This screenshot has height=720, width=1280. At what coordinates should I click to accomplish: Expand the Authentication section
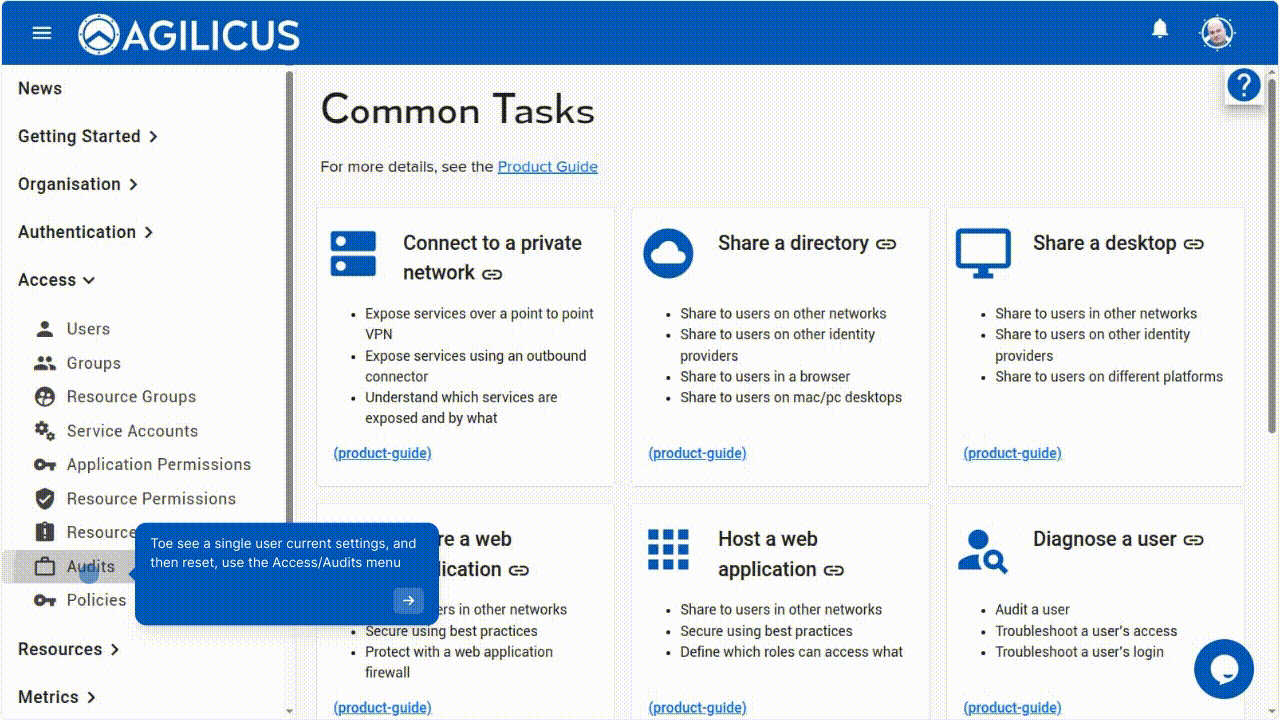[86, 232]
